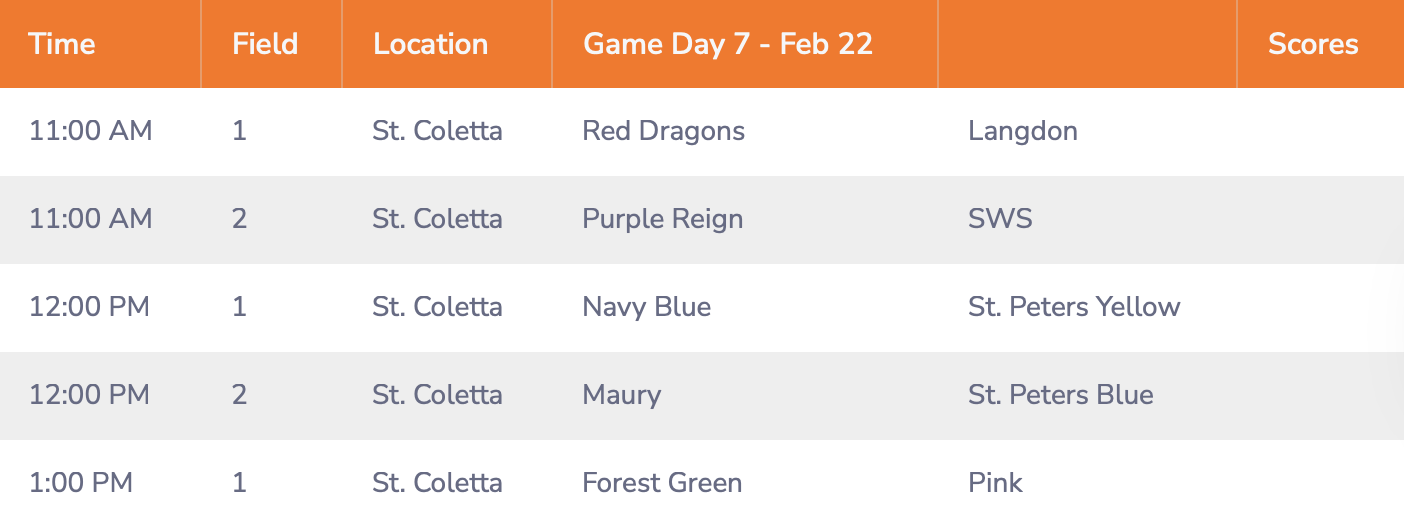Select the Forest Green team cell
Image resolution: width=1404 pixels, height=530 pixels.
662,483
